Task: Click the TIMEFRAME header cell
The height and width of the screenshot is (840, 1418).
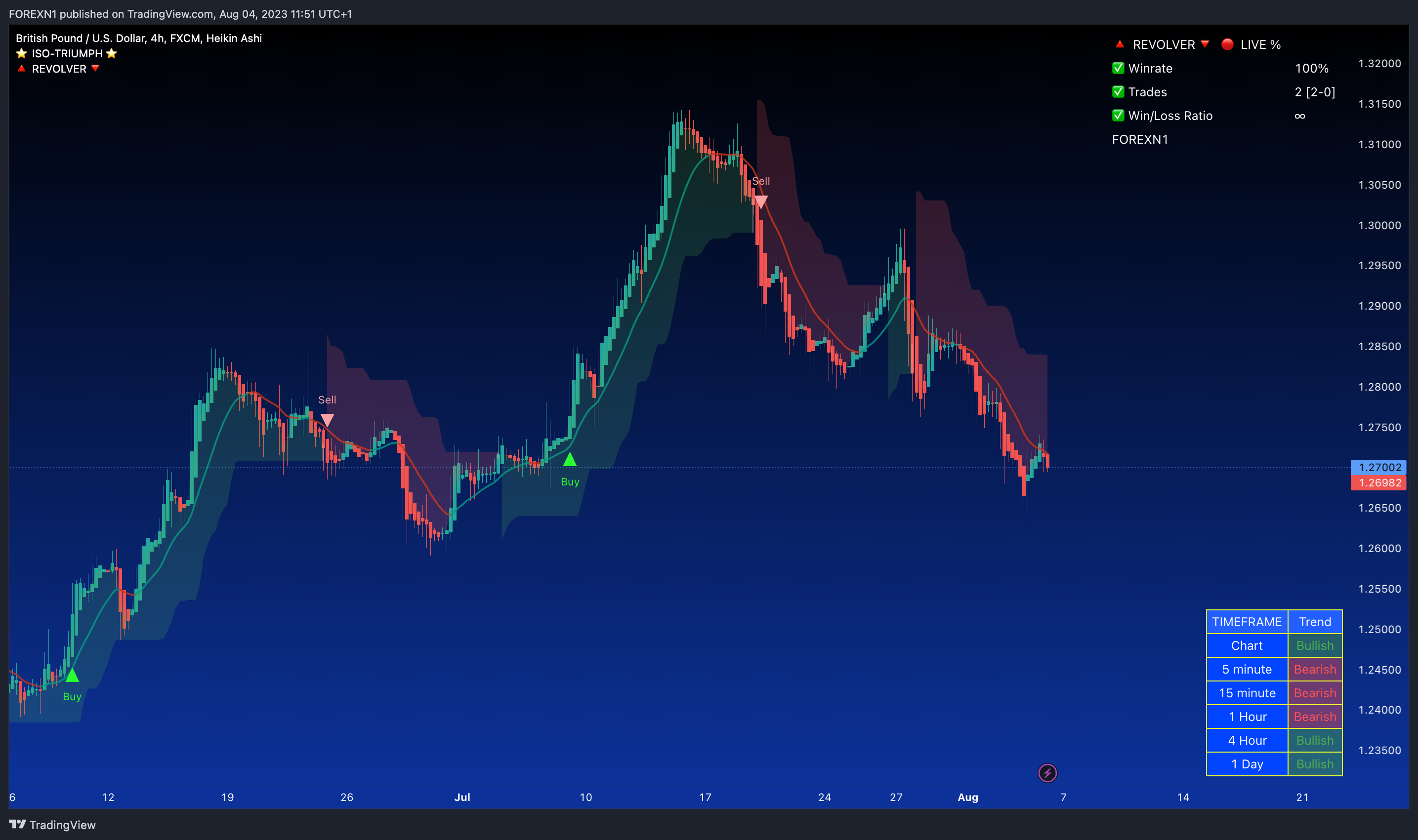Action: tap(1247, 622)
